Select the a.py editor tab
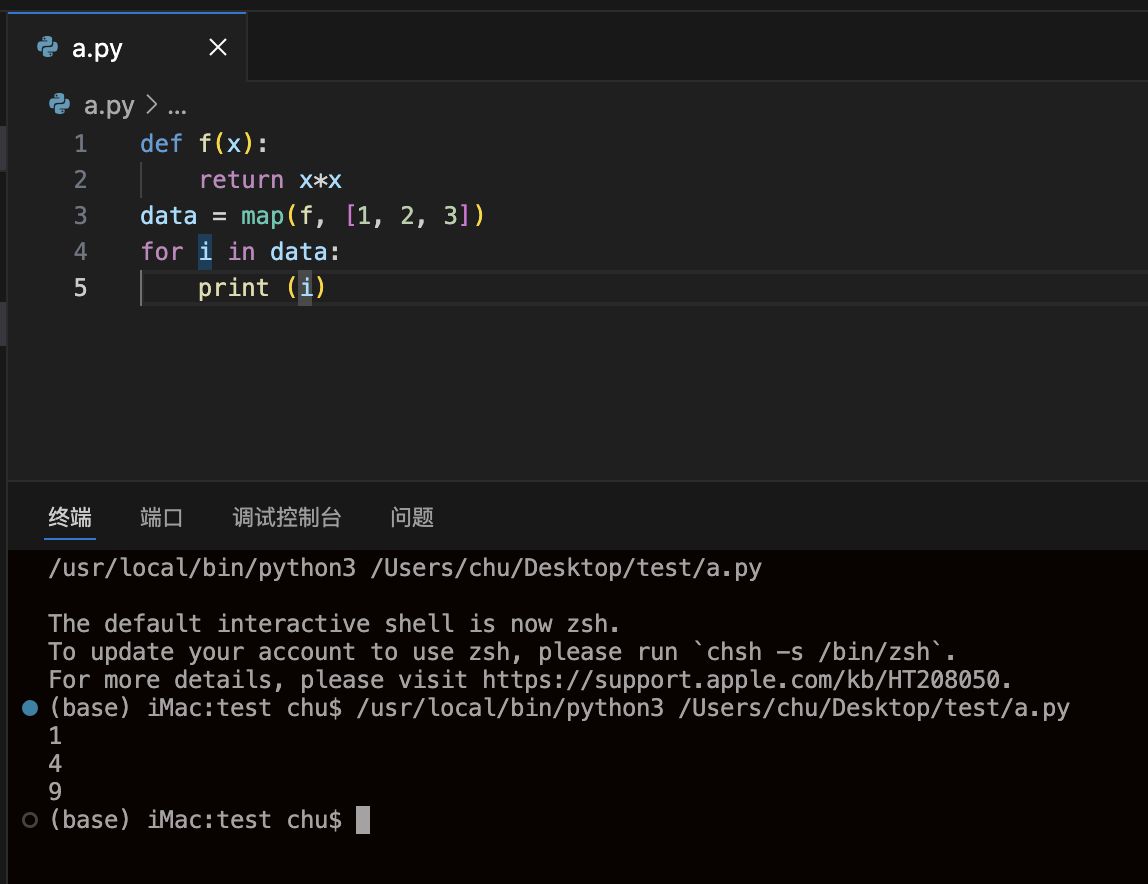Viewport: 1148px width, 884px height. (98, 48)
